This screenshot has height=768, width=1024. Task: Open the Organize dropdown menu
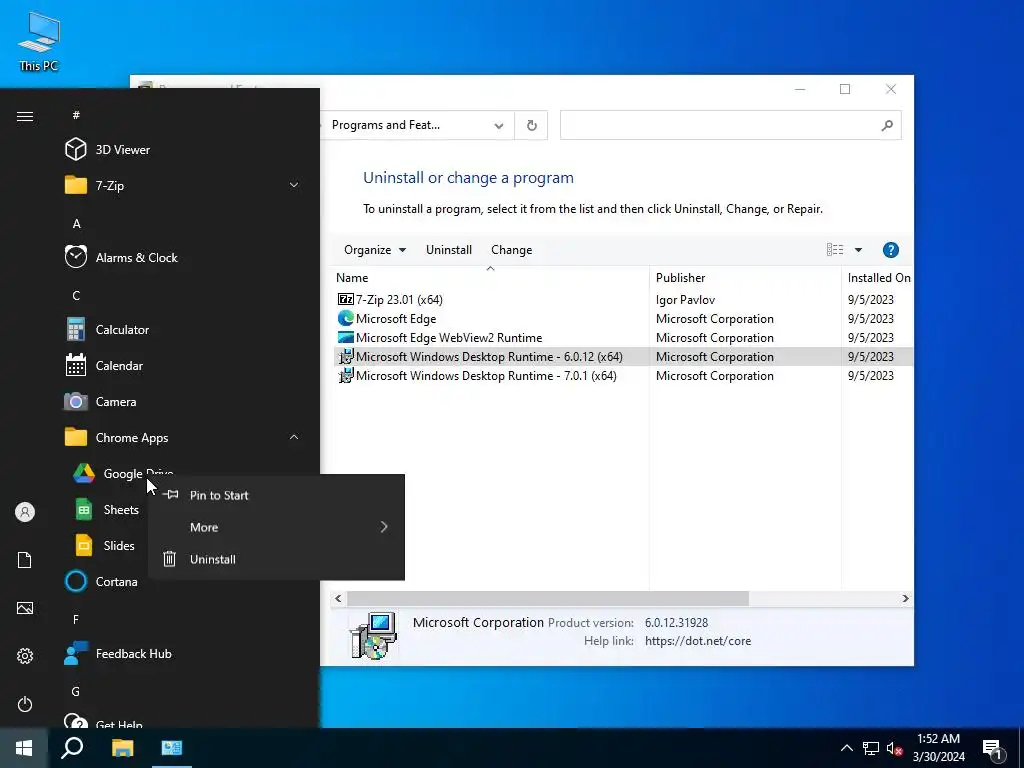375,250
